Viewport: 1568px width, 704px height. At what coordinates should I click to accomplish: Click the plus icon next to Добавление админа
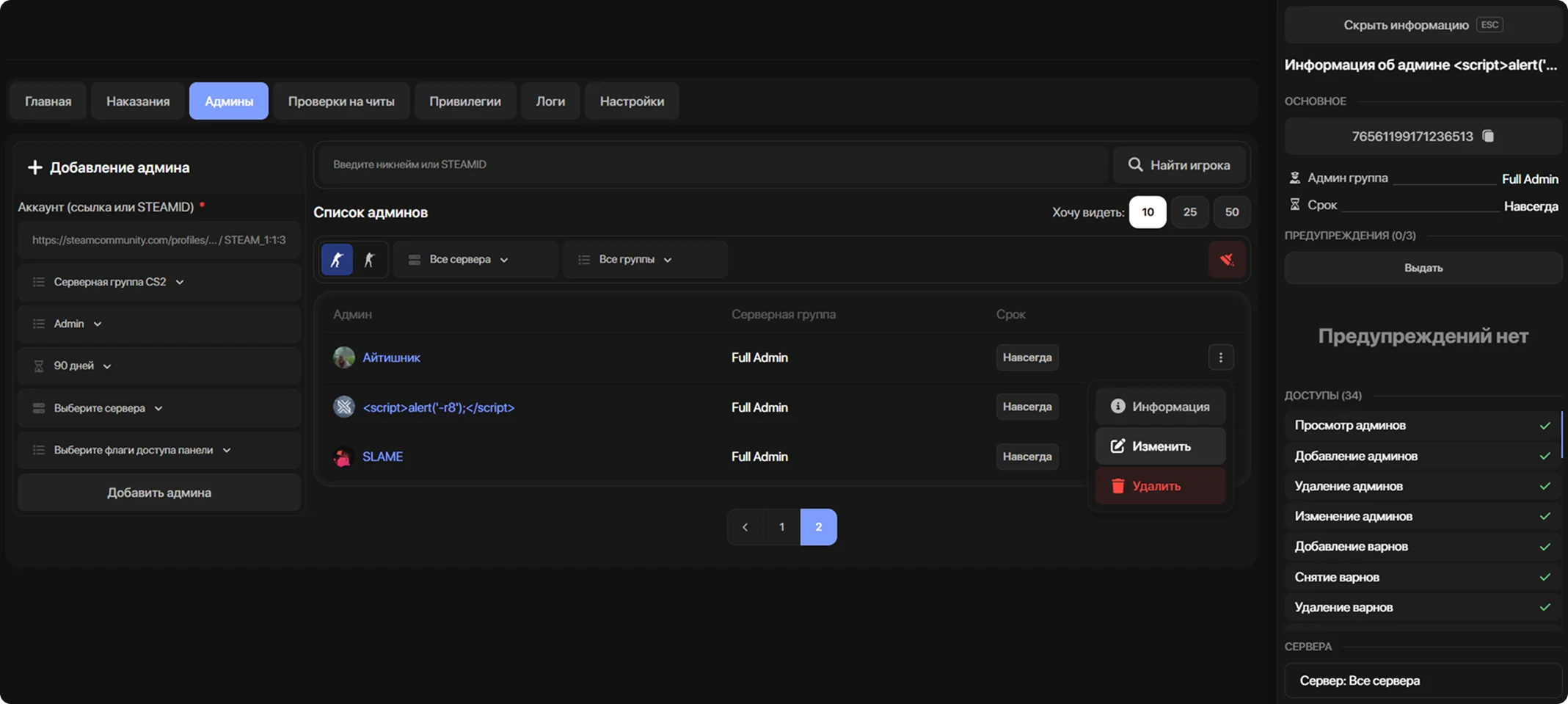pos(34,167)
